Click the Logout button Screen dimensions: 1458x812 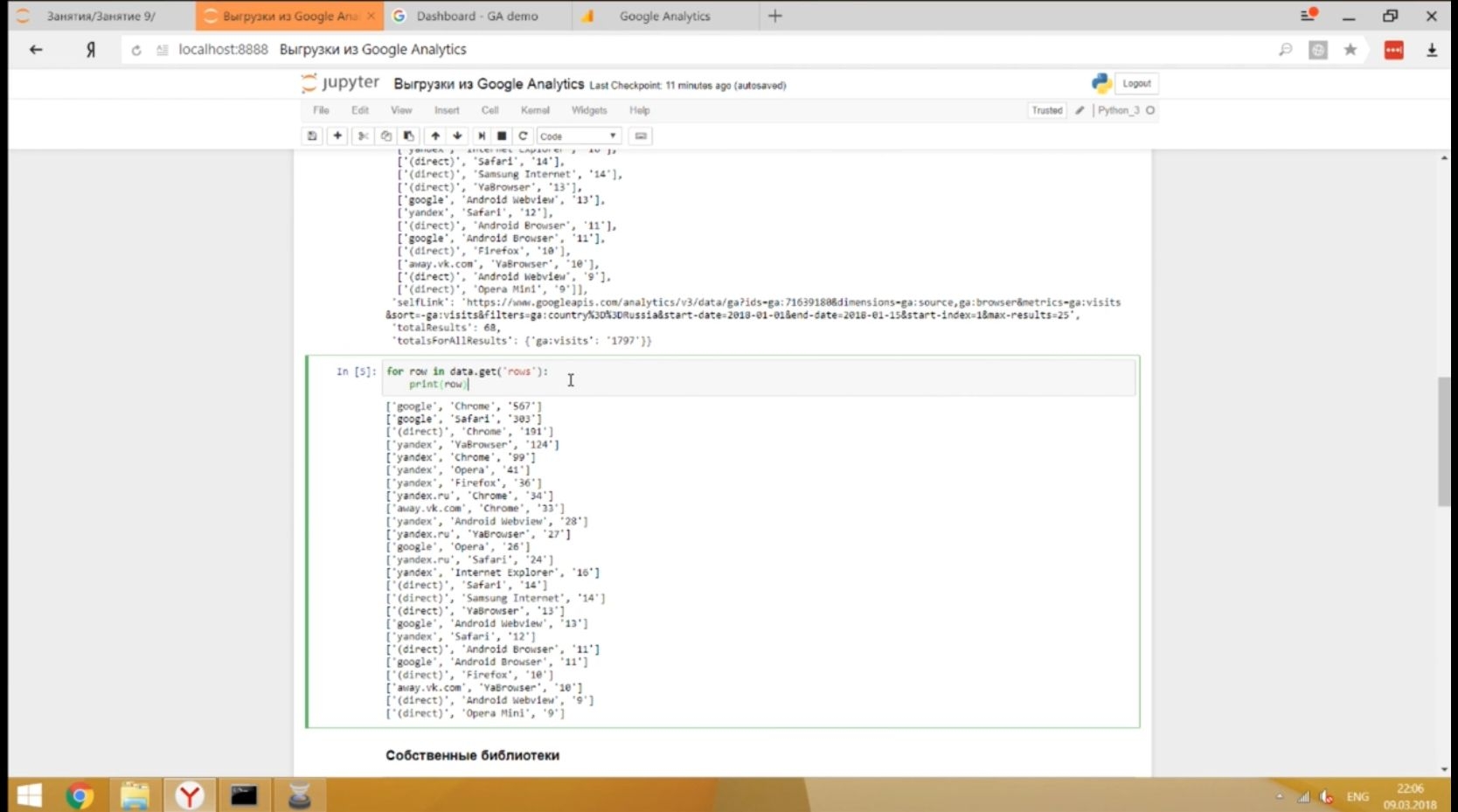1136,83
